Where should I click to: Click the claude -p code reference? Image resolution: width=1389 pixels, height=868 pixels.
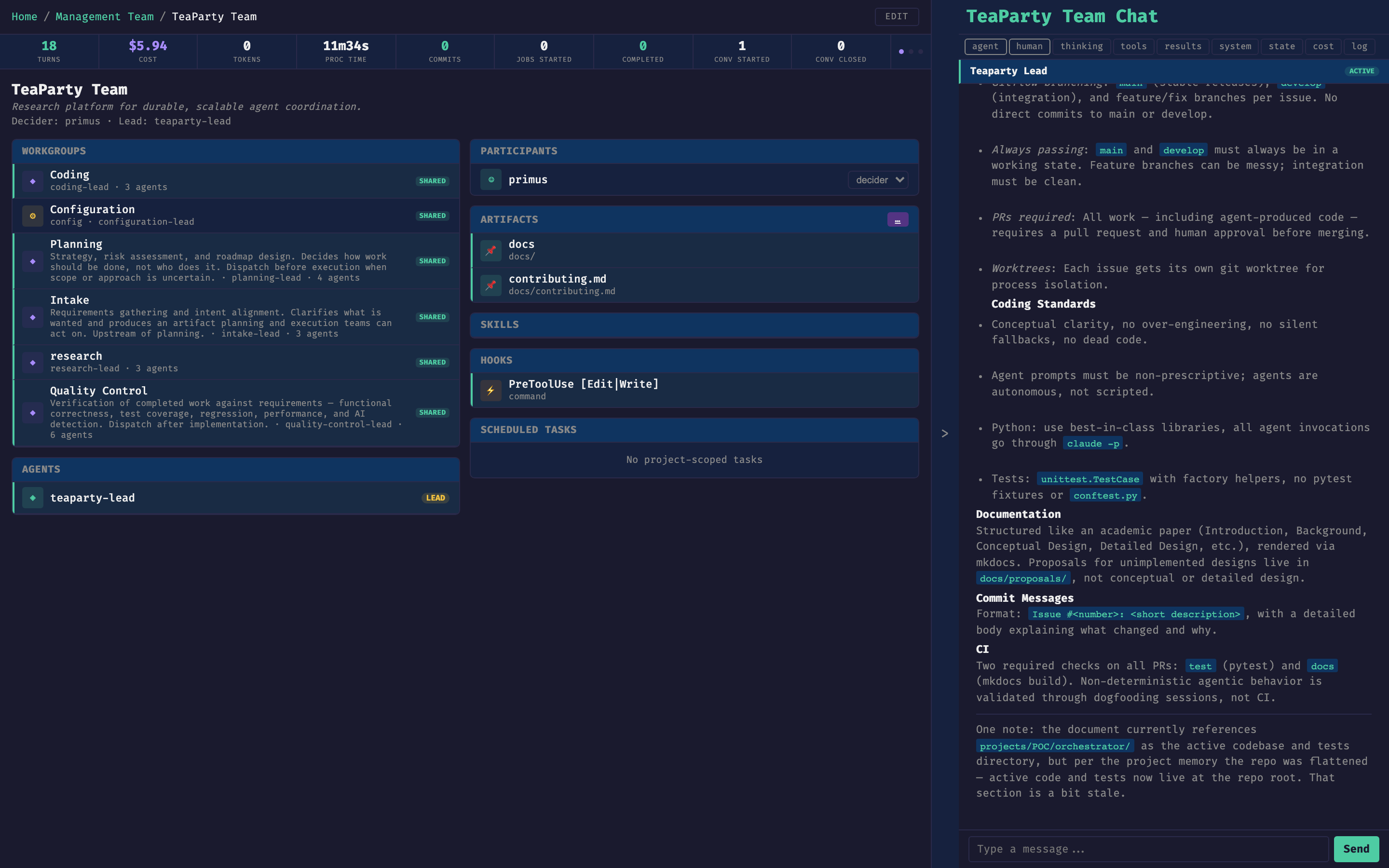(x=1093, y=444)
